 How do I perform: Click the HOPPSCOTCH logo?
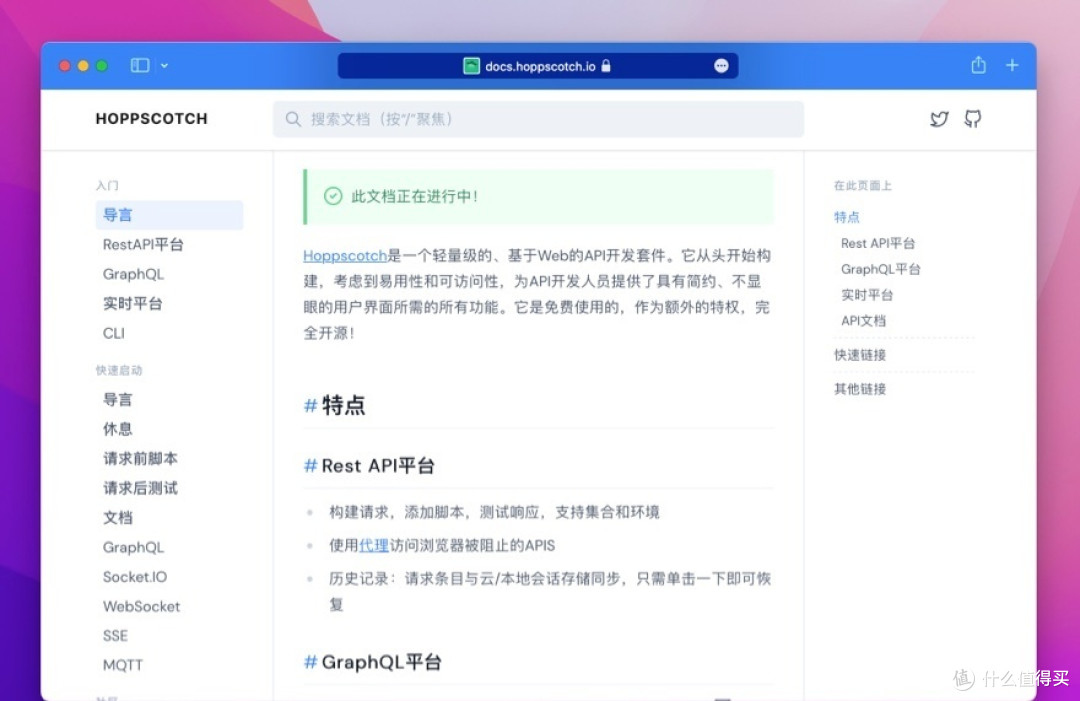point(152,118)
